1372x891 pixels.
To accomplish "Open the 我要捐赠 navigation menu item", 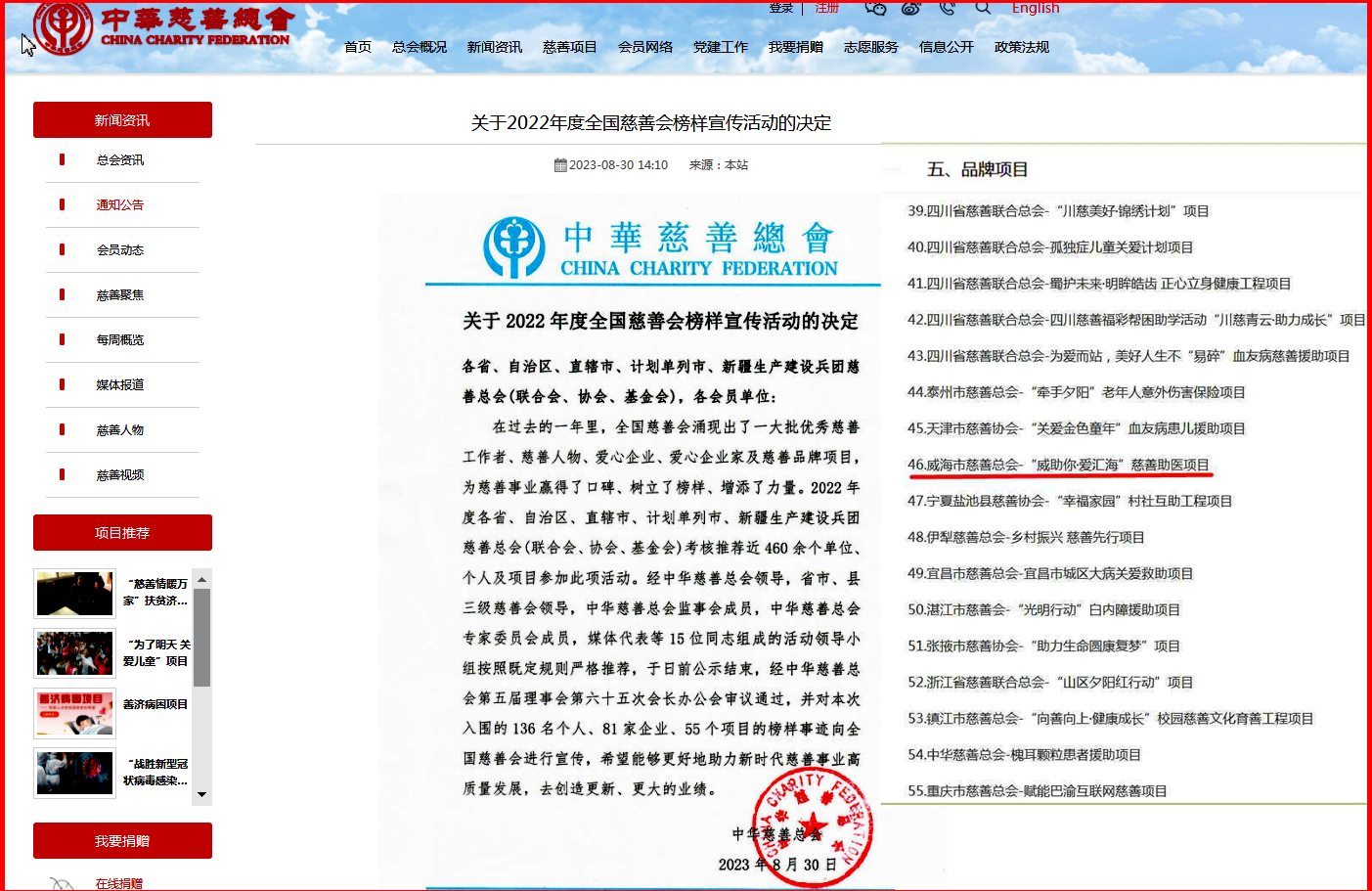I will (796, 47).
